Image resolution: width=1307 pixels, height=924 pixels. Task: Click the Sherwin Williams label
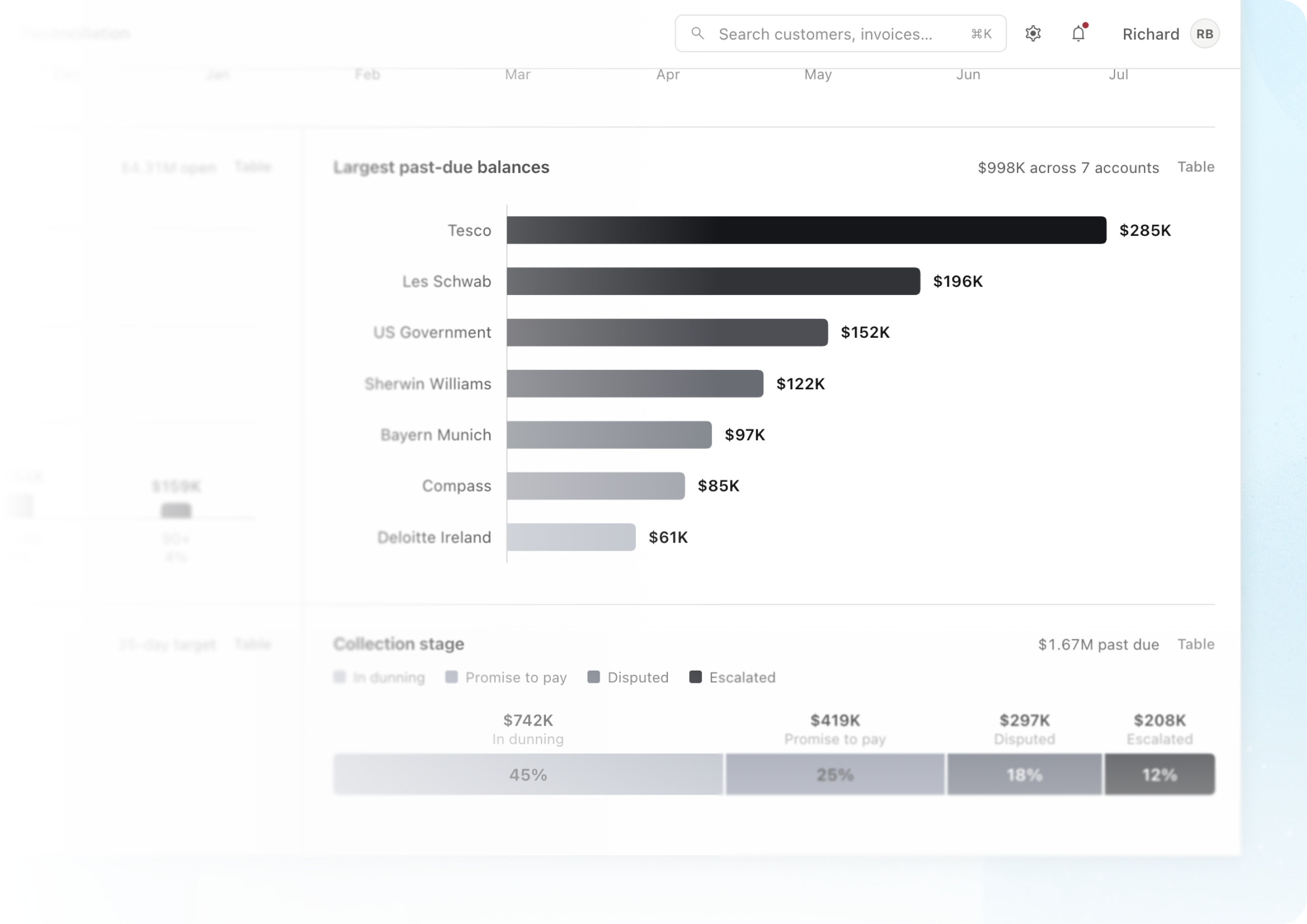[428, 383]
